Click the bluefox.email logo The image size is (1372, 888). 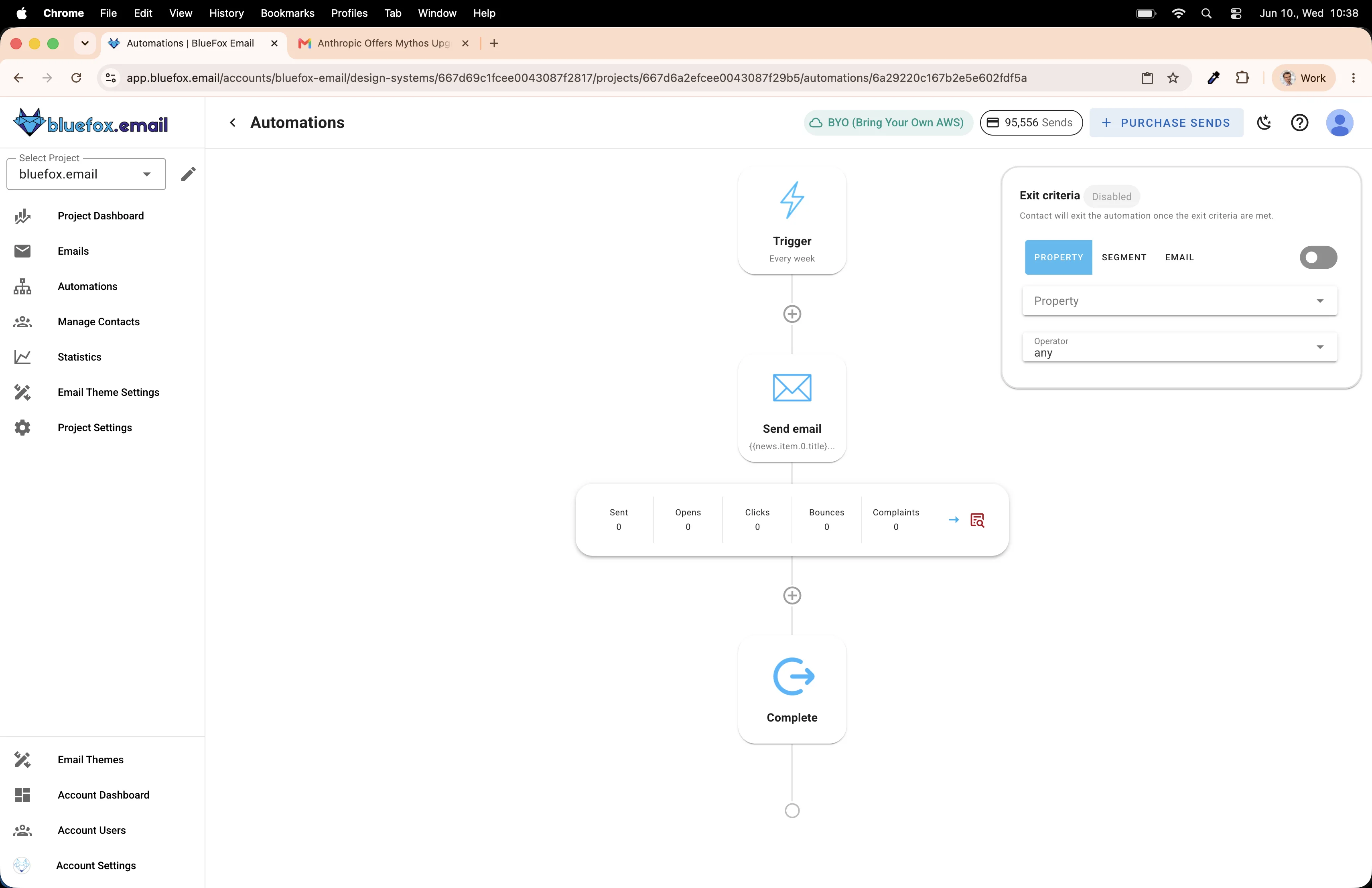pyautogui.click(x=91, y=122)
